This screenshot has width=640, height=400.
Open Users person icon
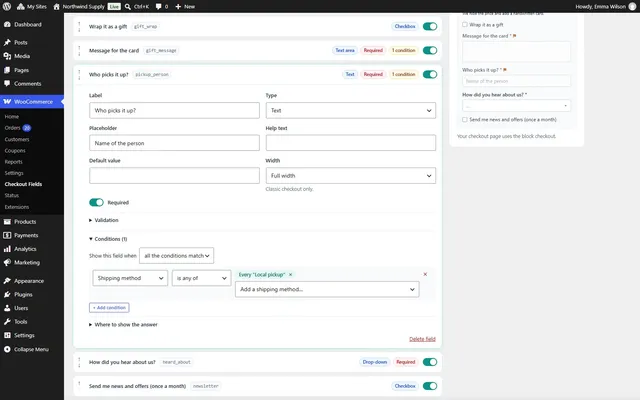click(x=7, y=308)
